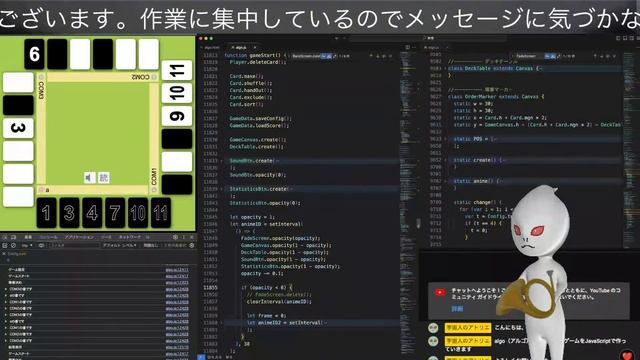Pick the revealed 6 card in the top row
The height and width of the screenshot is (360, 640).
click(x=34, y=54)
